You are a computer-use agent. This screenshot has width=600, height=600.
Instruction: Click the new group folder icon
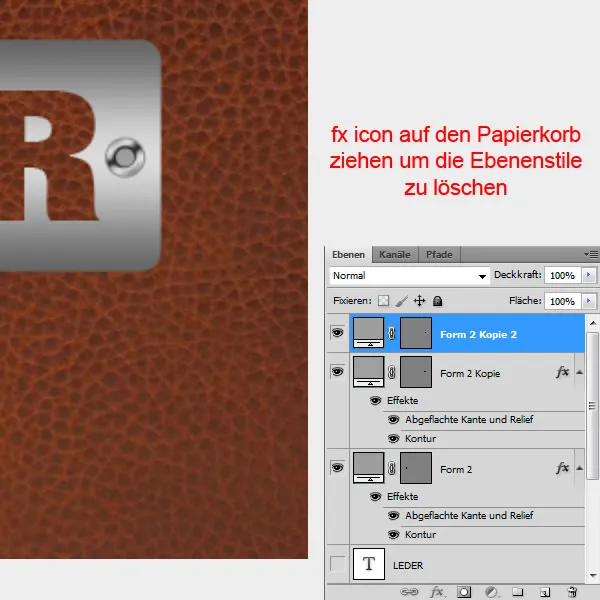pos(518,592)
